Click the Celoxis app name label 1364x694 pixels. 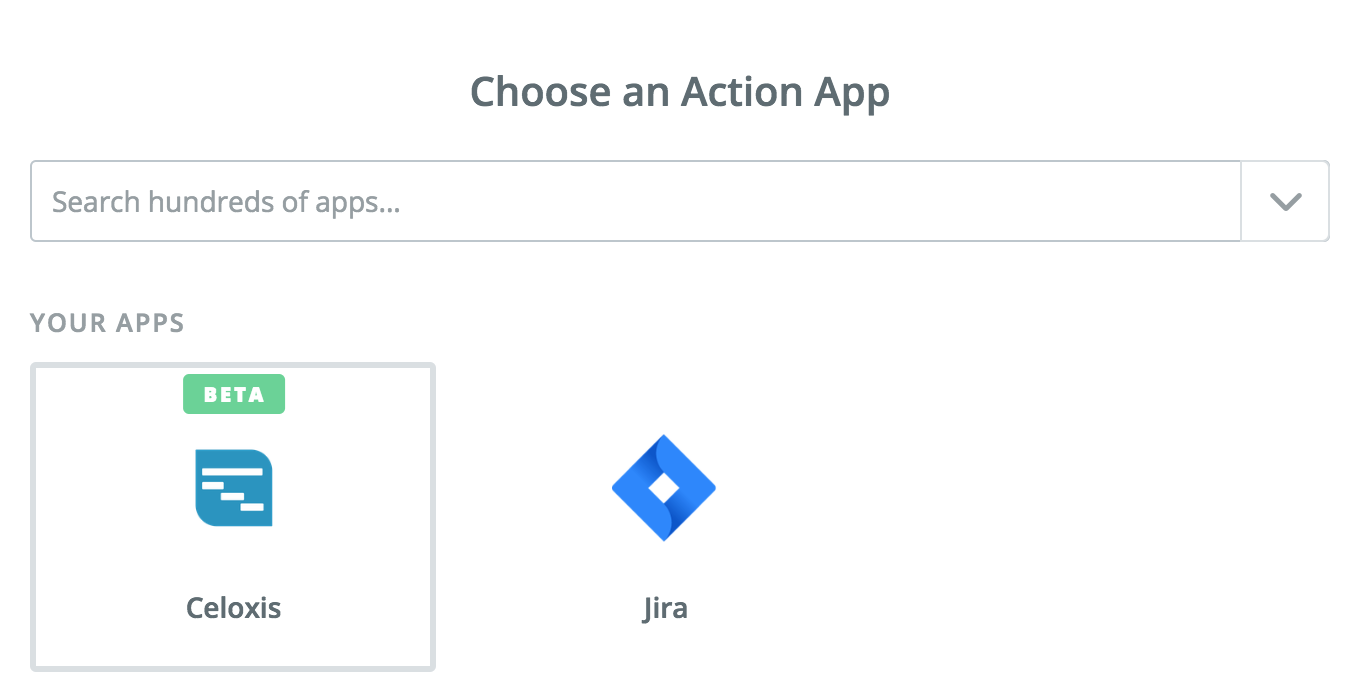click(234, 607)
